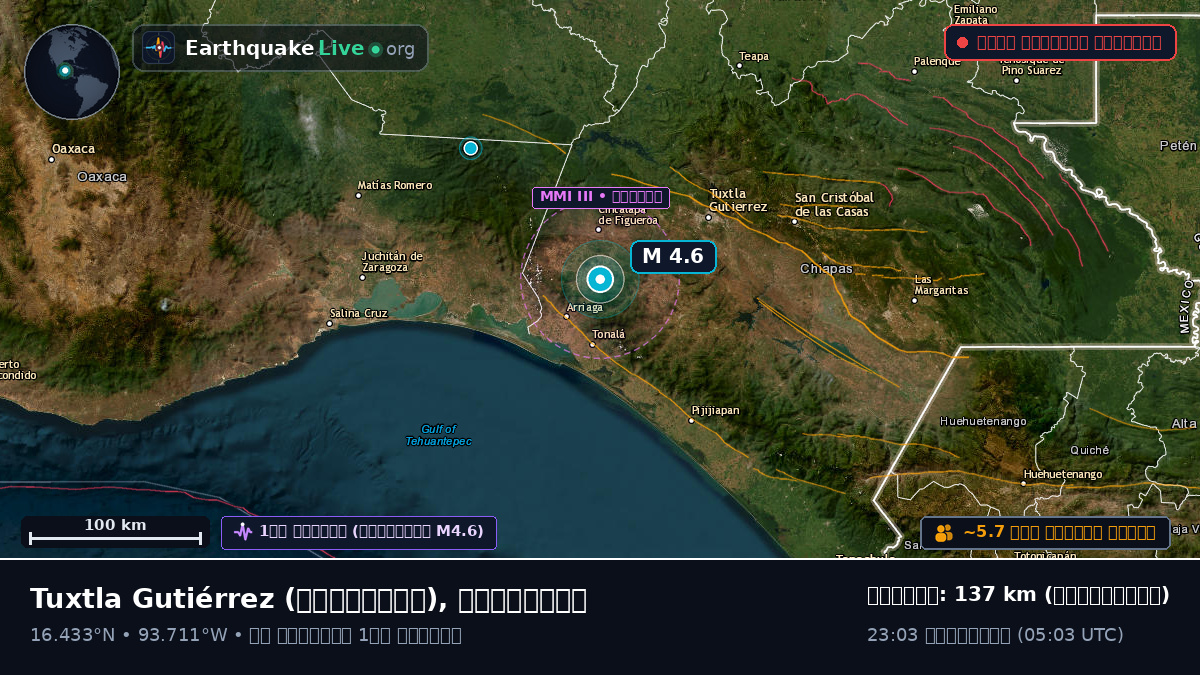Screen dimensions: 1200x675
Task: Open the EarthquakeLive.org title link
Action: (x=300, y=48)
